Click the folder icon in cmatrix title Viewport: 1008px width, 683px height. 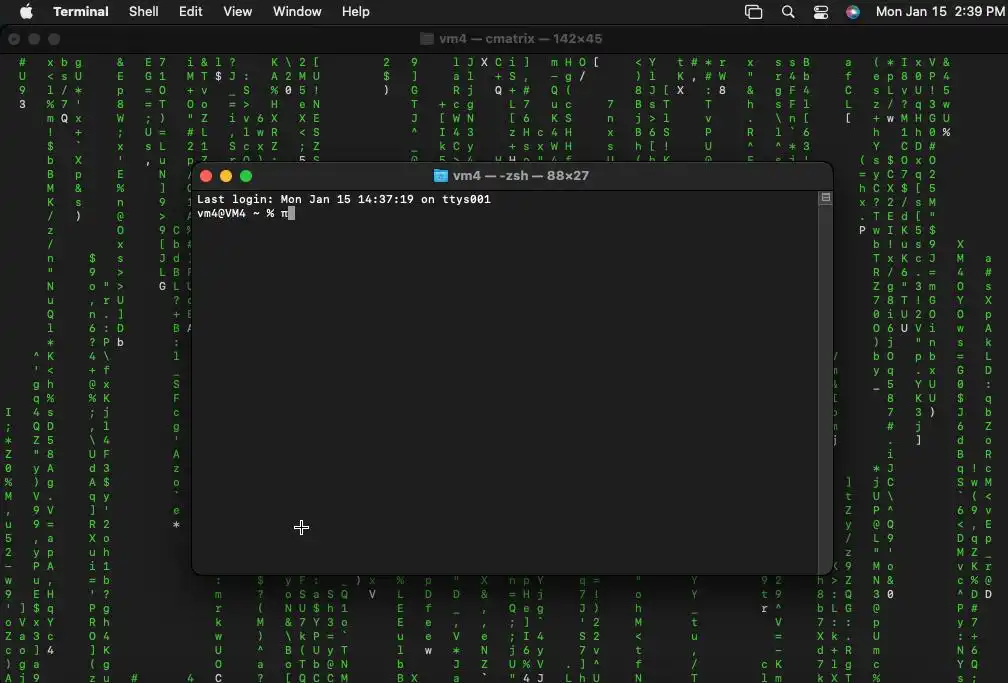click(x=427, y=39)
